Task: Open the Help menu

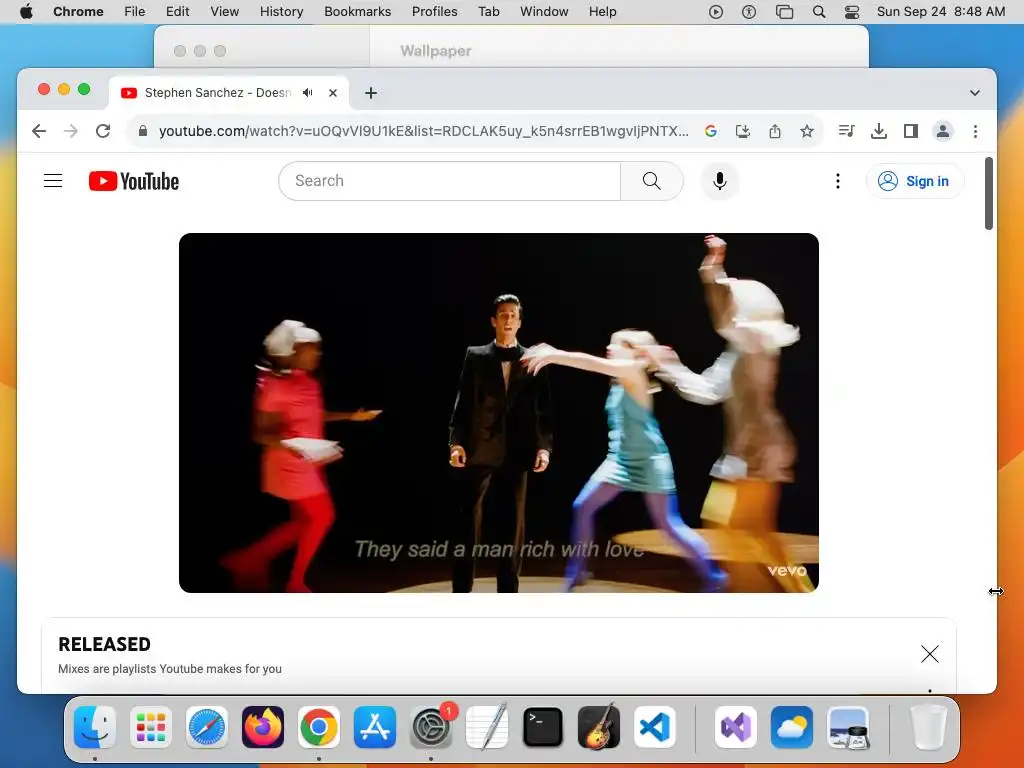Action: (602, 12)
